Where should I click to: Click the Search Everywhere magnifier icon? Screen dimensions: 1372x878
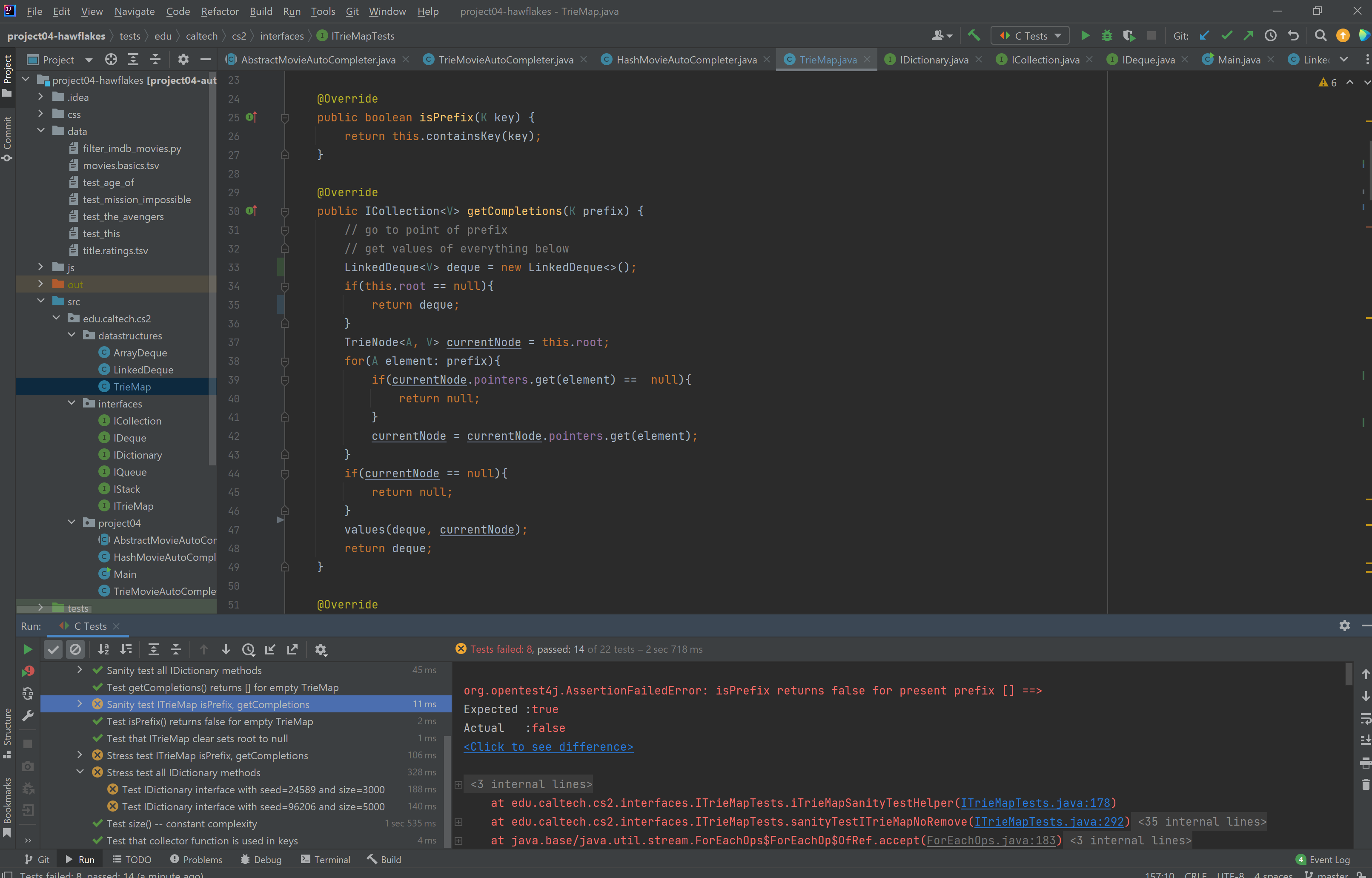pyautogui.click(x=1320, y=36)
